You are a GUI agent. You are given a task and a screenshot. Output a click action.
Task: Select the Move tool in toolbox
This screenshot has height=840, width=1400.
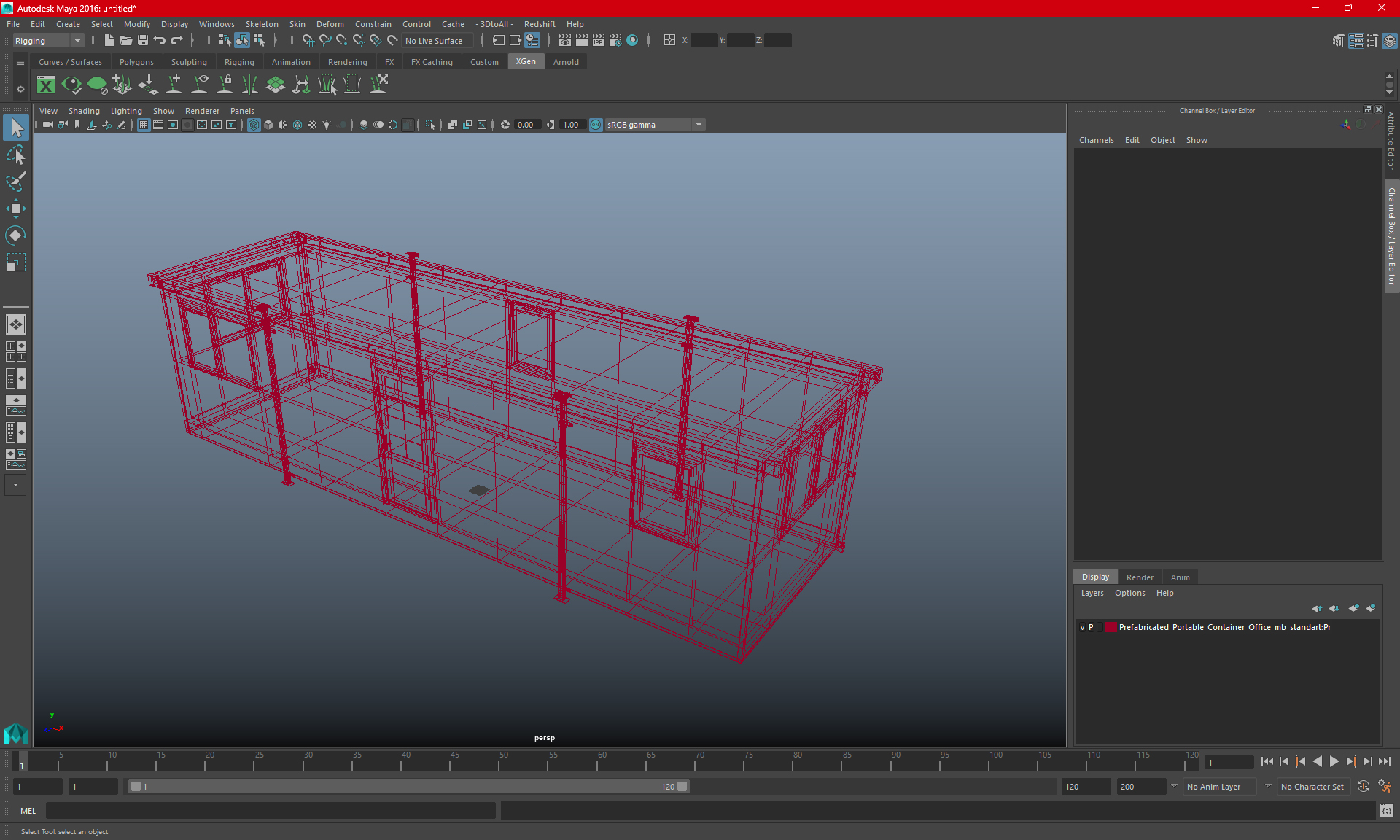pyautogui.click(x=15, y=209)
